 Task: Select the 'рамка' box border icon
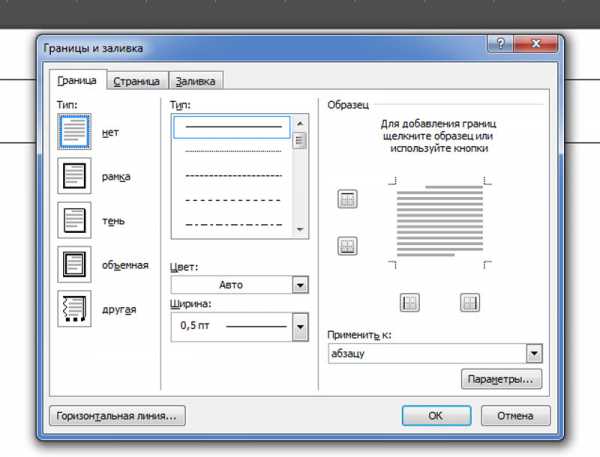click(x=74, y=176)
